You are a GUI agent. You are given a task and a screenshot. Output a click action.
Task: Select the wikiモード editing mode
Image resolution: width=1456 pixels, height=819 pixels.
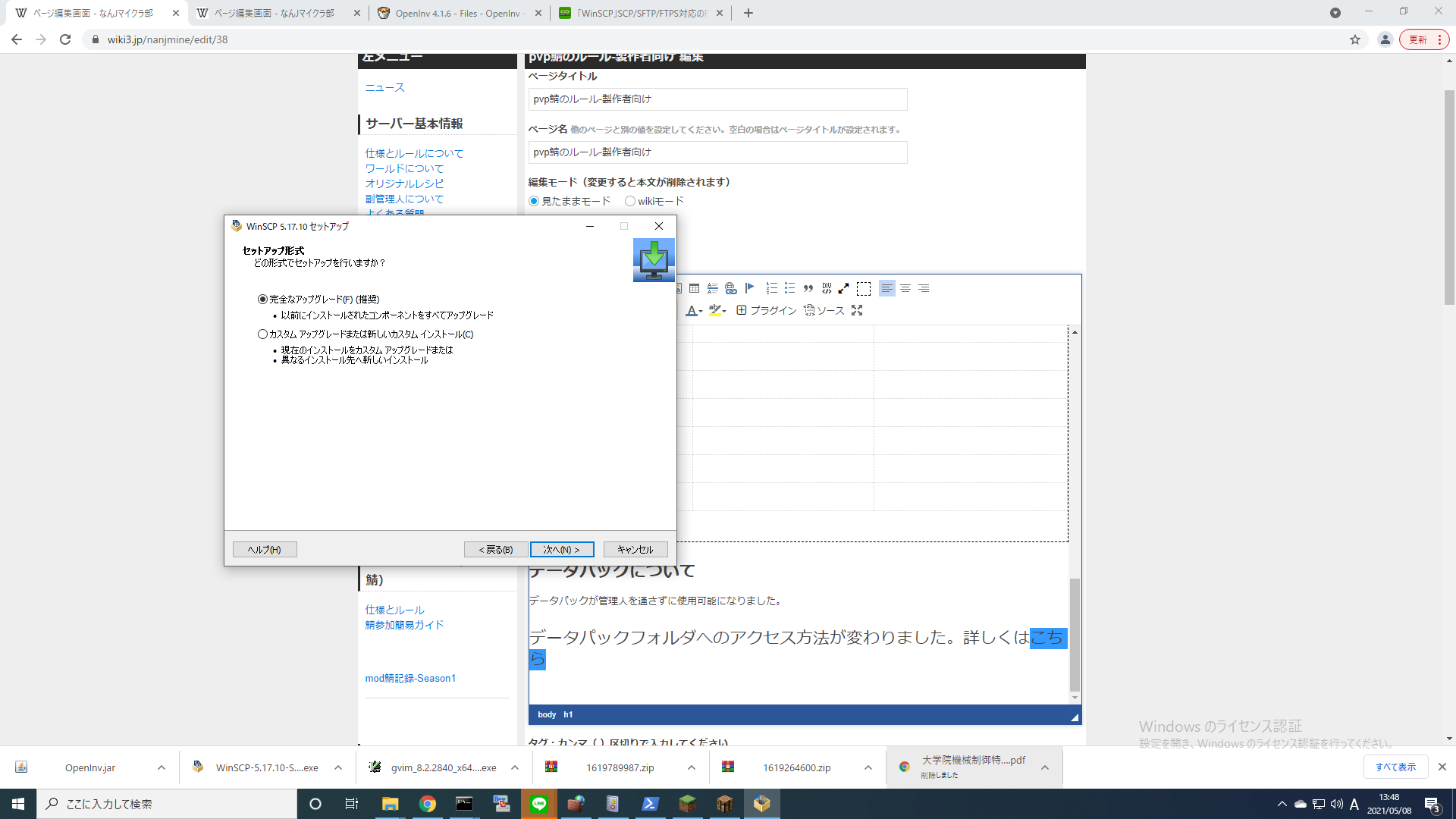click(630, 201)
